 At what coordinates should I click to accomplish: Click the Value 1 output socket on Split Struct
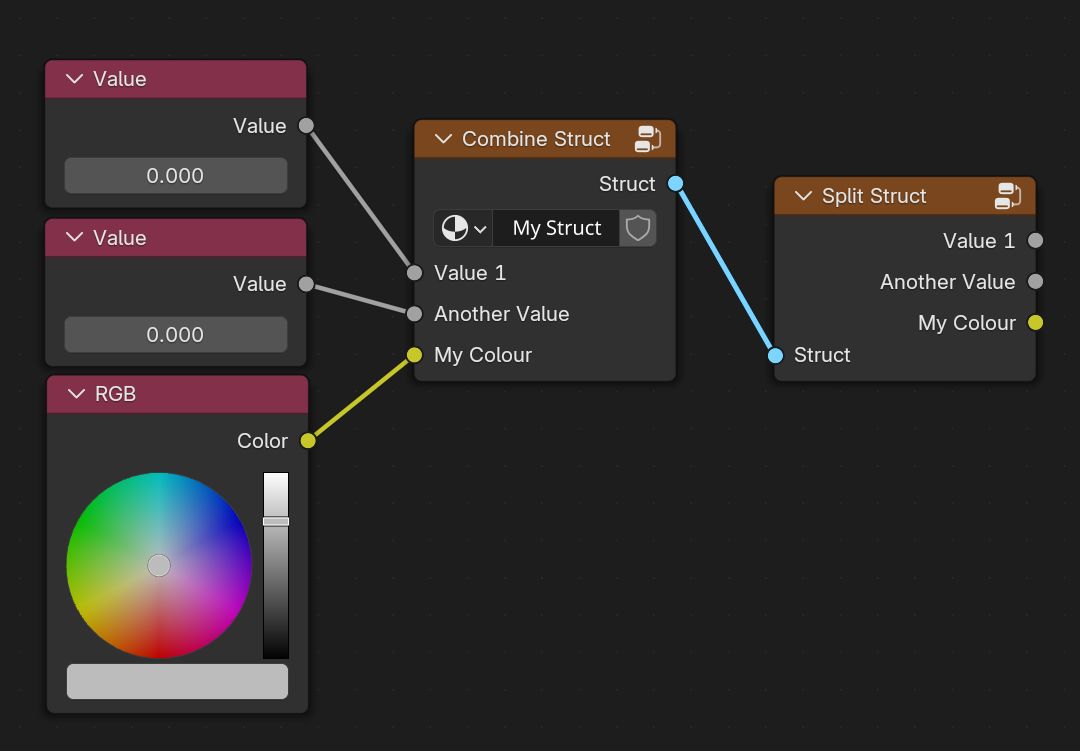[x=1035, y=240]
